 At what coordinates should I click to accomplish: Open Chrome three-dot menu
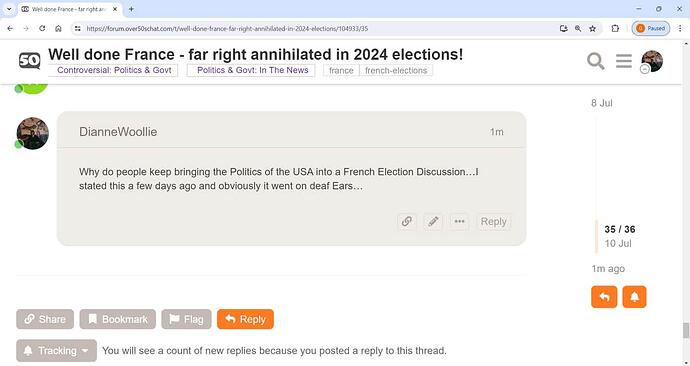tap(680, 29)
